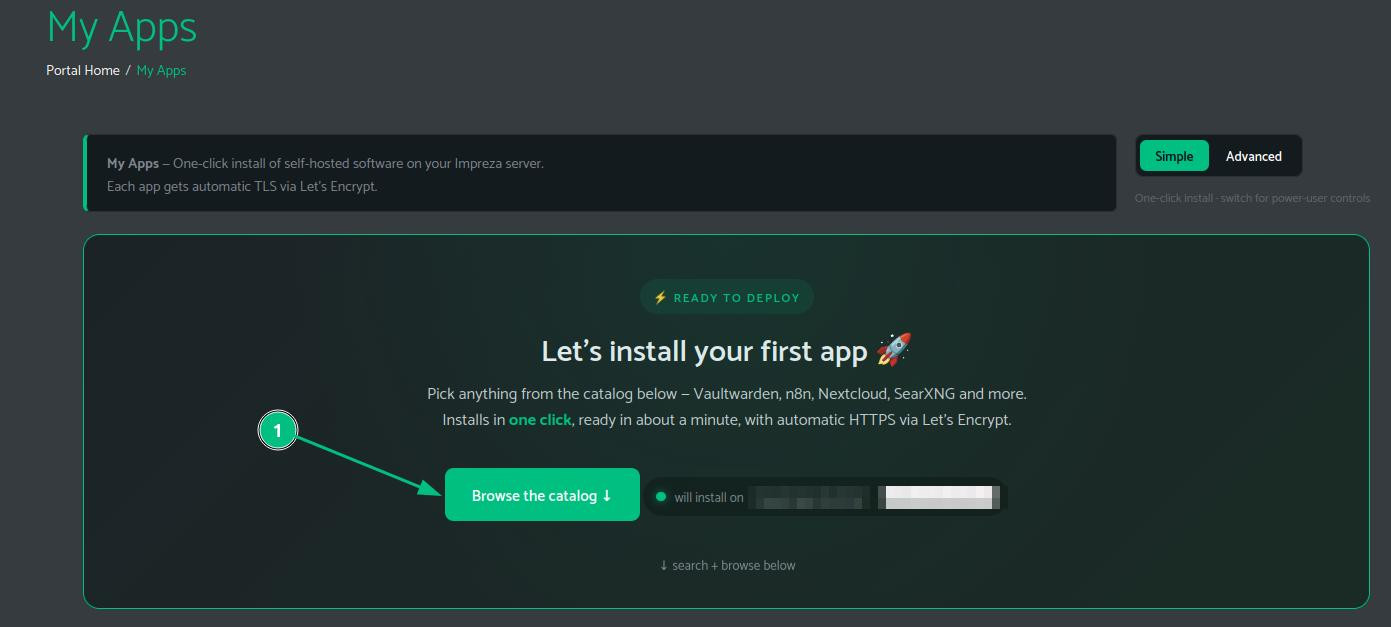The width and height of the screenshot is (1391, 627).
Task: Switch to Simple mode
Action: (1174, 156)
